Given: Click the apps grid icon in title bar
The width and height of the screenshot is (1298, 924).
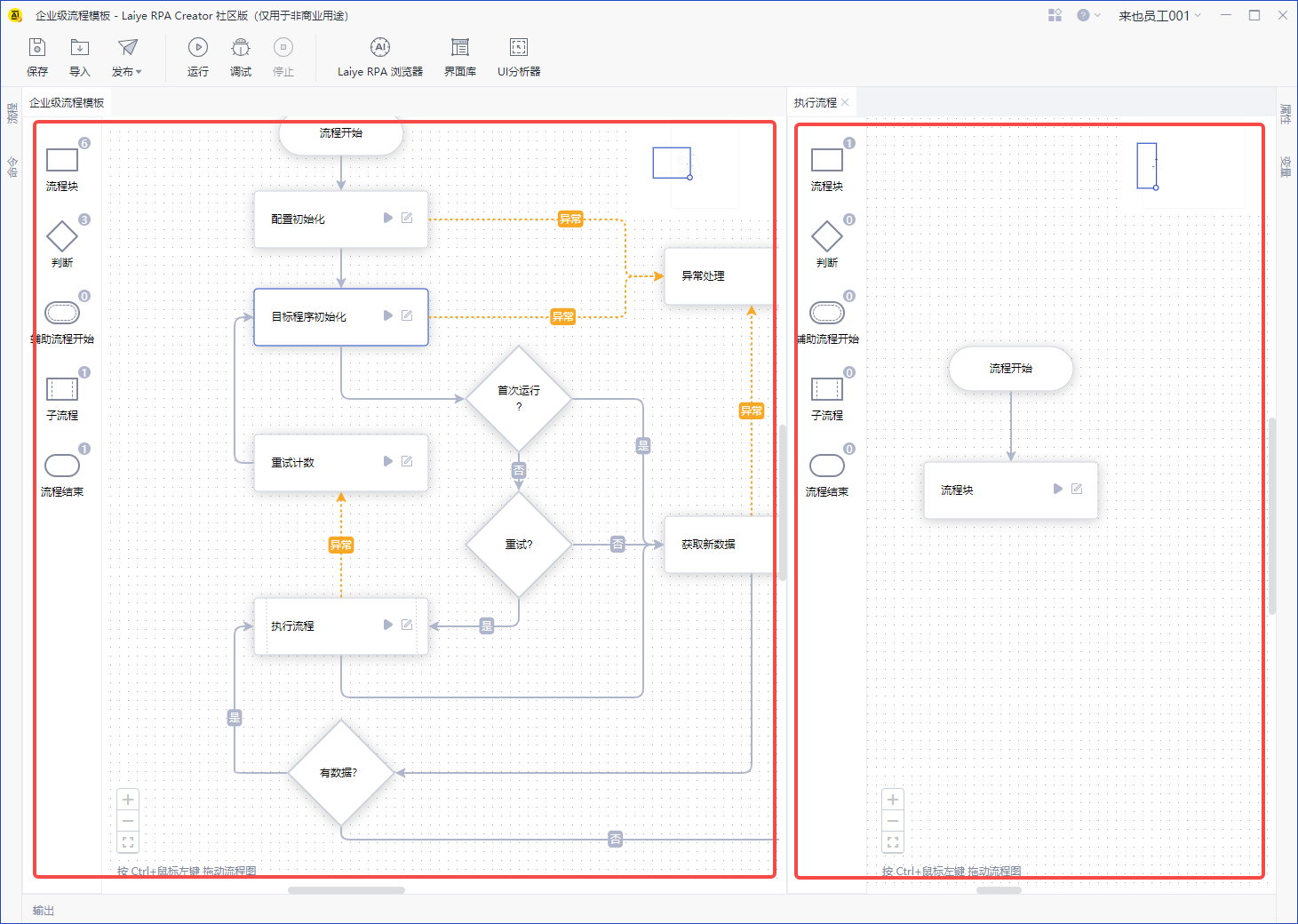Looking at the screenshot, I should (1055, 15).
